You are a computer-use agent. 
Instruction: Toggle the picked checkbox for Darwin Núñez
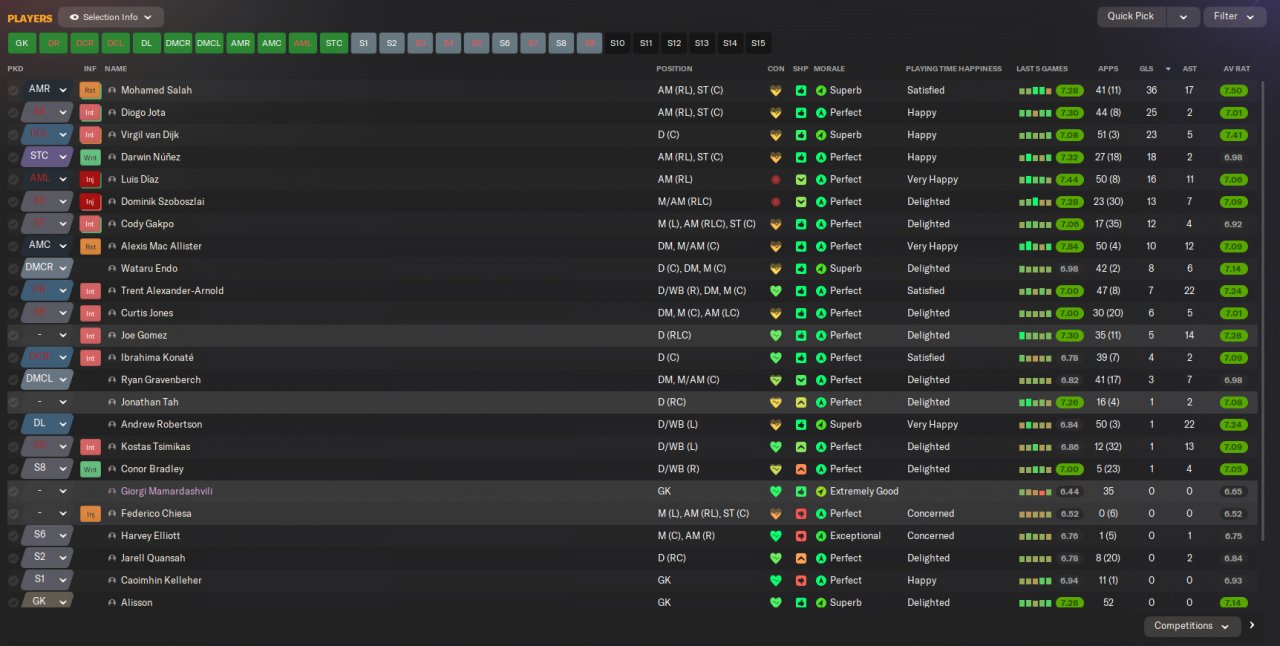13,157
